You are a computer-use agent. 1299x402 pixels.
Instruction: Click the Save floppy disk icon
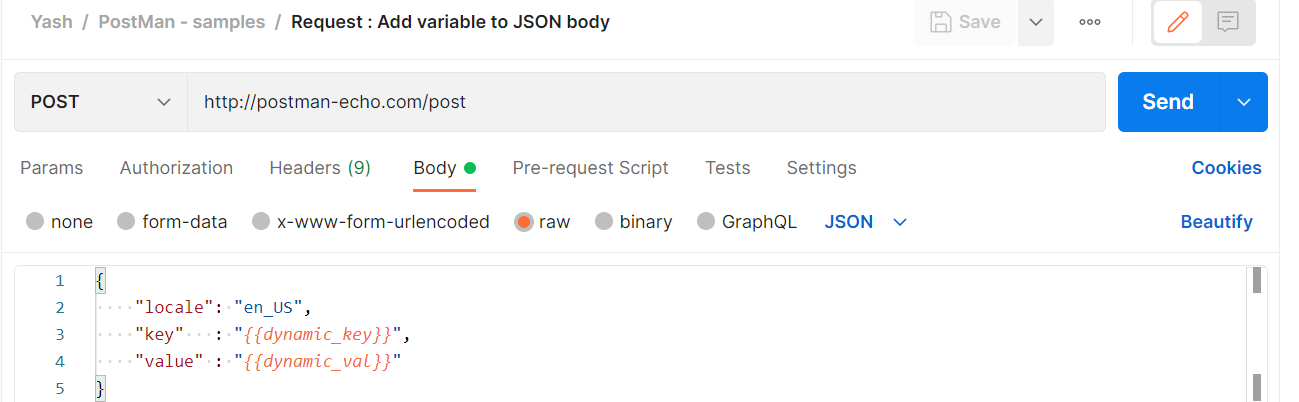(x=941, y=22)
